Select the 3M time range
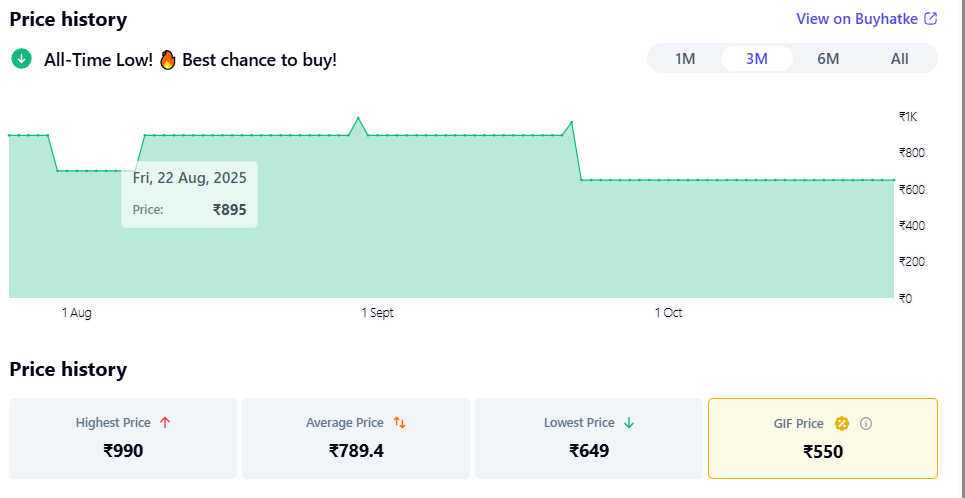The height and width of the screenshot is (498, 965). click(x=757, y=59)
